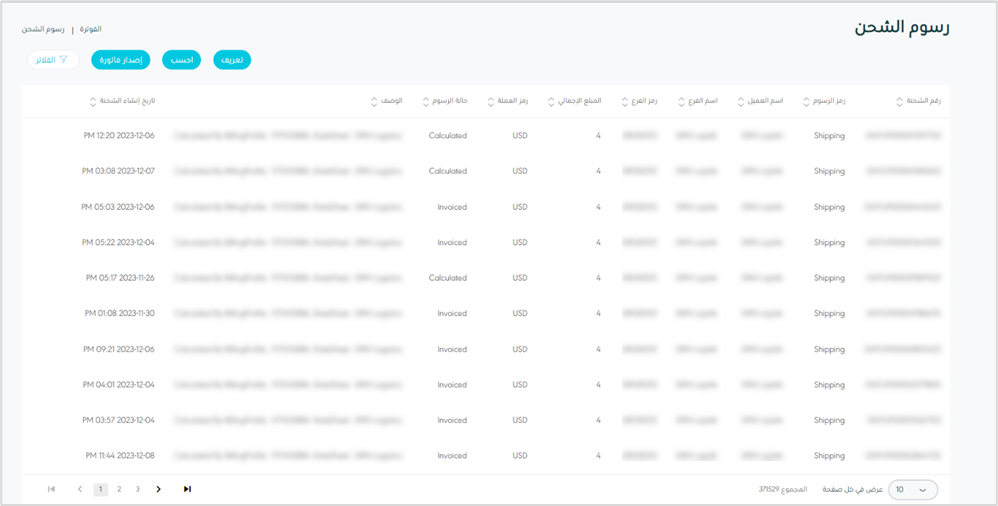The width and height of the screenshot is (998, 506).
Task: Go to page 3
Action: [137, 489]
